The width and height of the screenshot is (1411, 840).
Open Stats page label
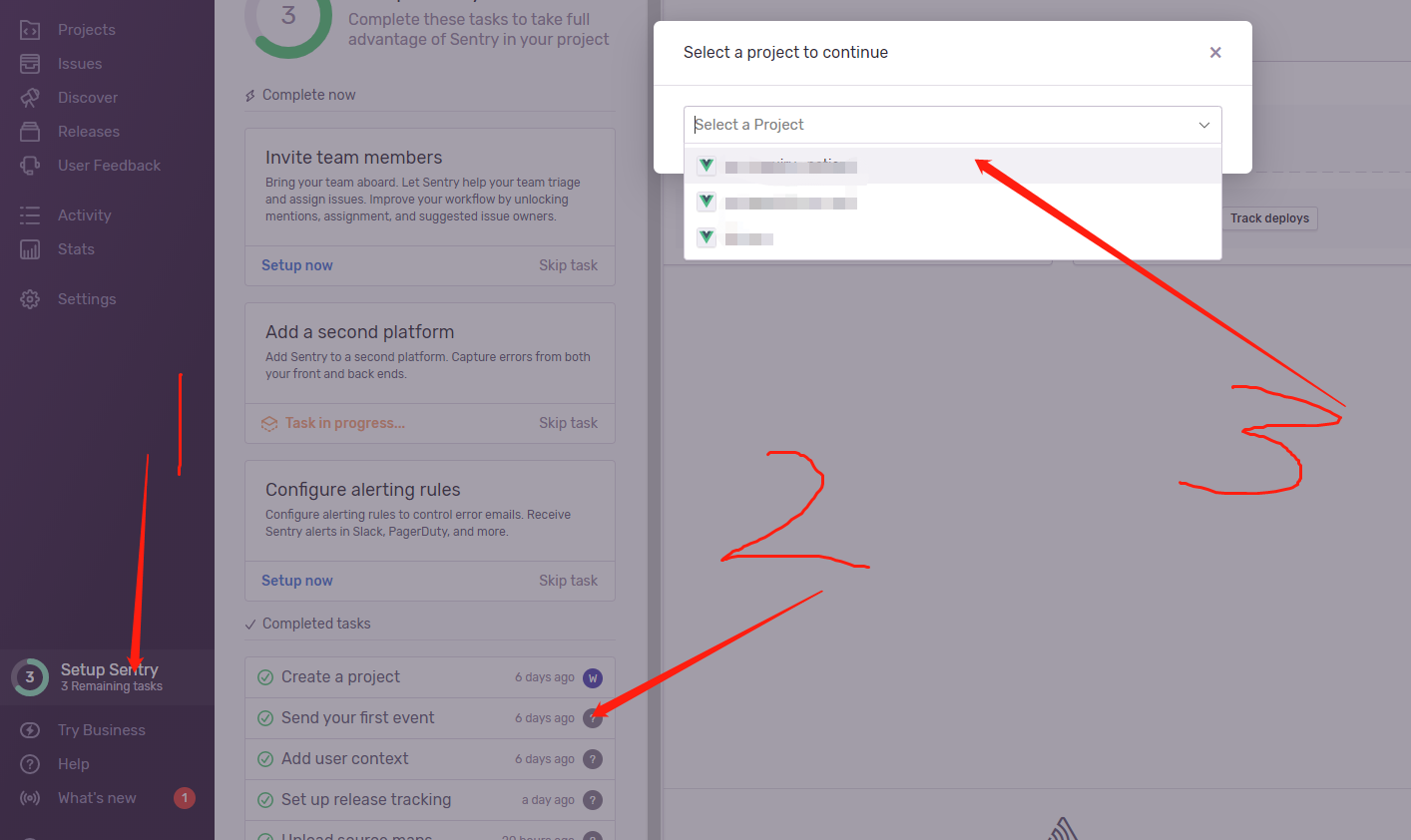[76, 249]
